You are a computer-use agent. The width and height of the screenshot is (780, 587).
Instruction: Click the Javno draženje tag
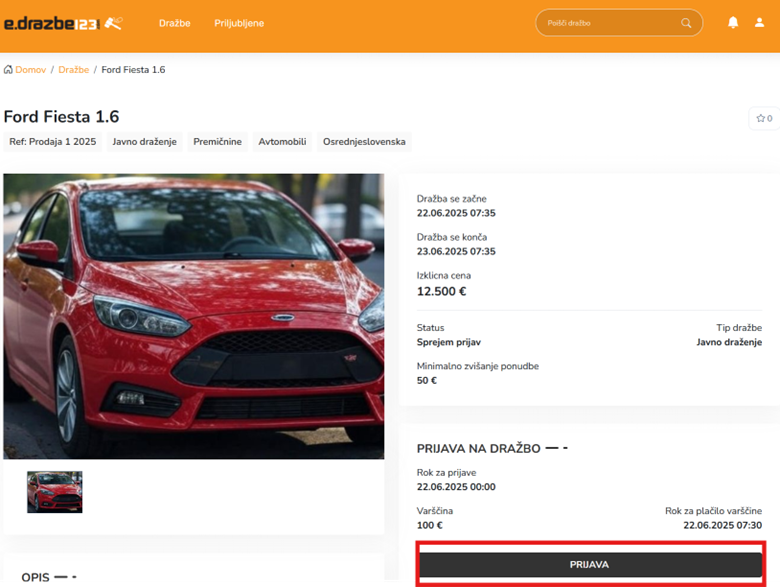[145, 142]
